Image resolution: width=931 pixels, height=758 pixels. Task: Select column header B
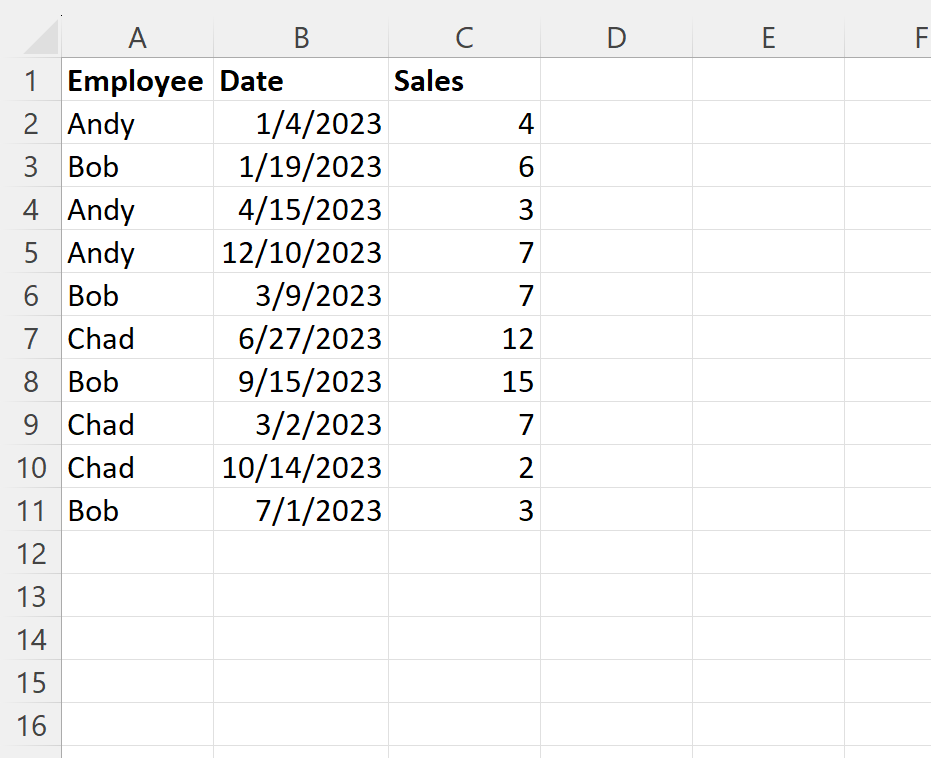click(300, 38)
